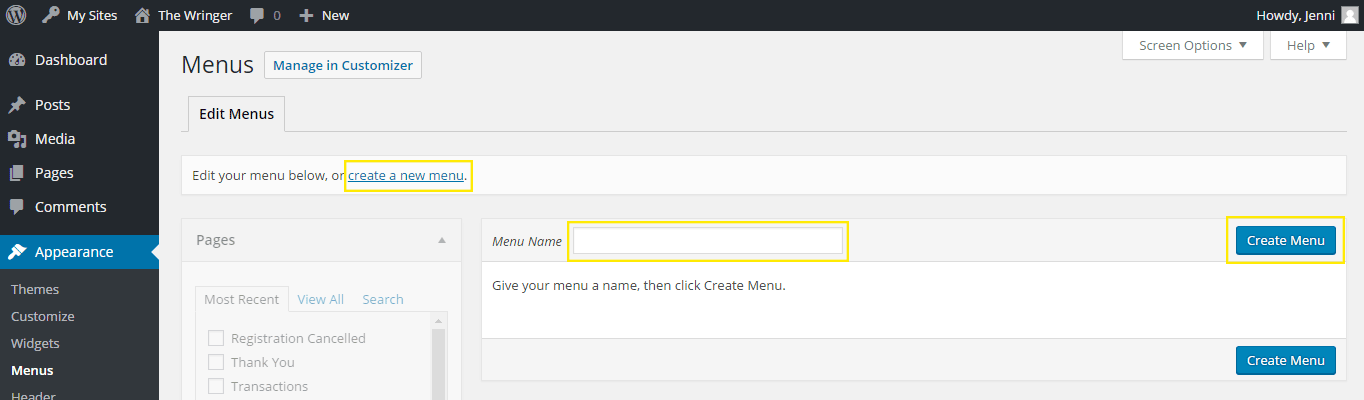Open Customize submenu item
The height and width of the screenshot is (400, 1364).
click(43, 316)
